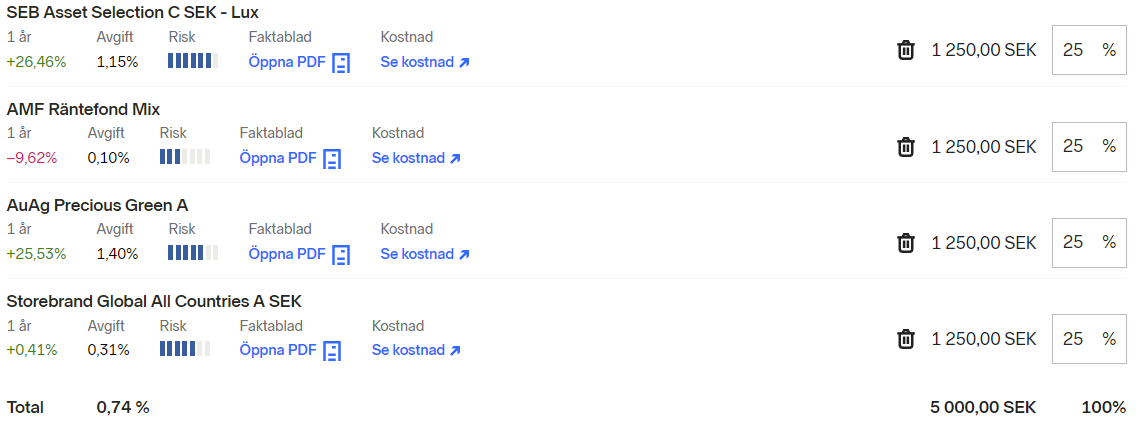Click trash icon for AuAg Precious Green A
The image size is (1146, 433).
click(x=906, y=242)
